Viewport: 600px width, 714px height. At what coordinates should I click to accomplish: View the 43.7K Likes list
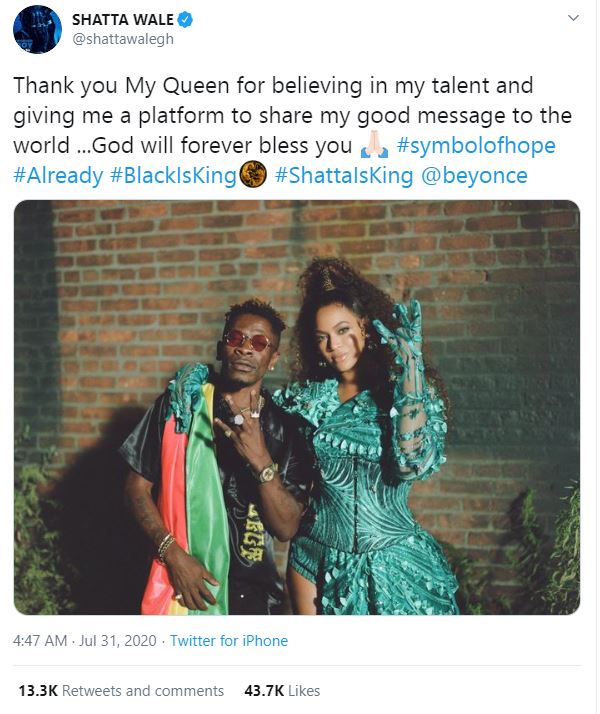pos(282,691)
